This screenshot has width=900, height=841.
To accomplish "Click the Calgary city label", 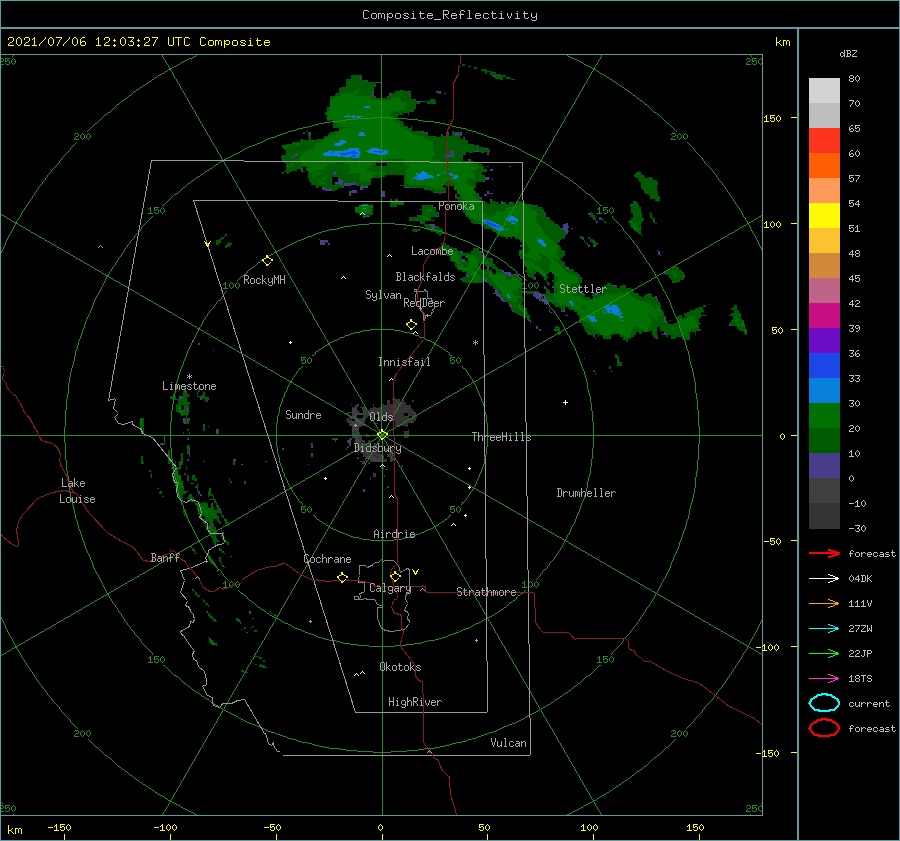I will [x=390, y=588].
